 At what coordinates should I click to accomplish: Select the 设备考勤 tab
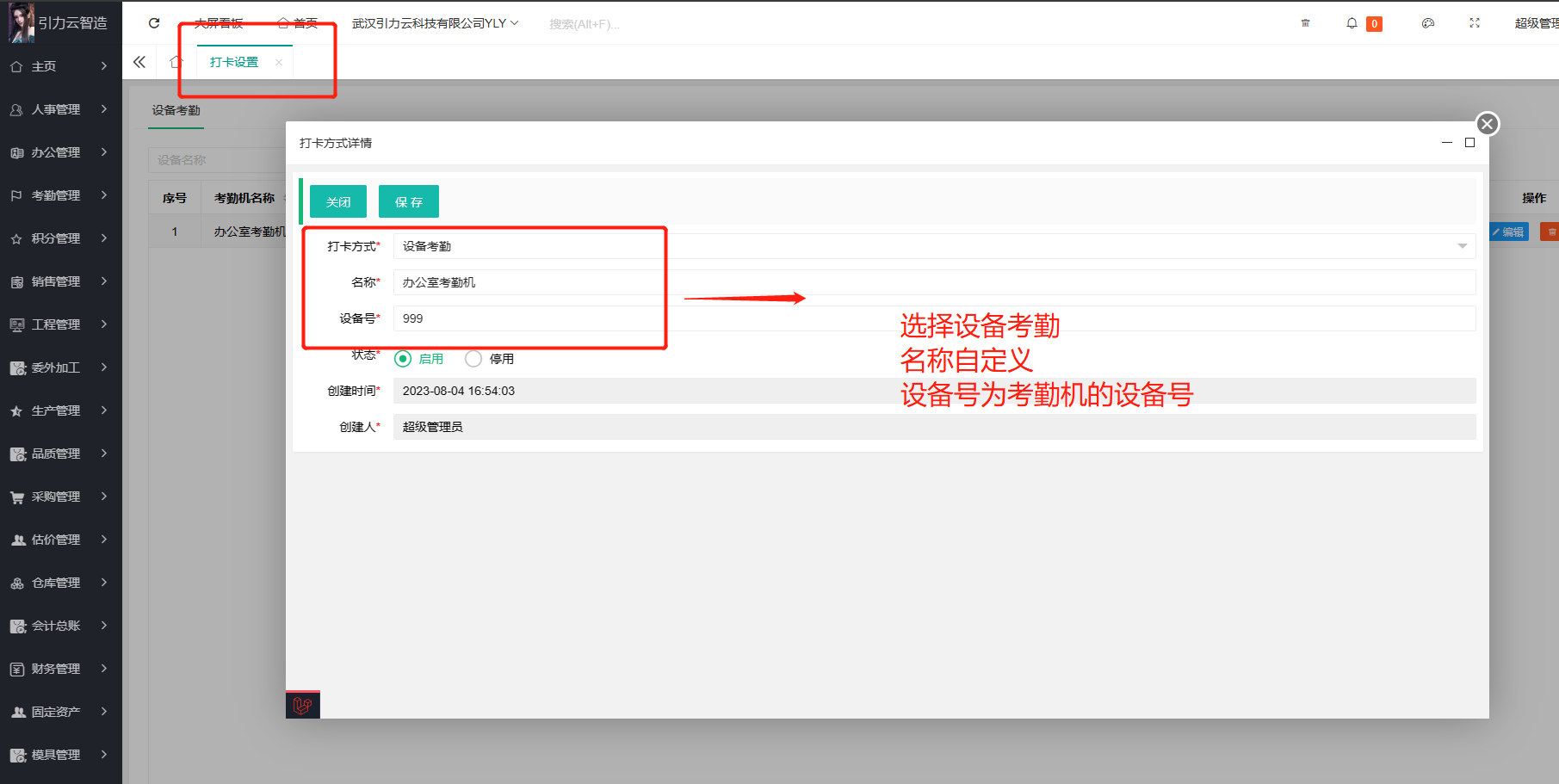point(176,110)
